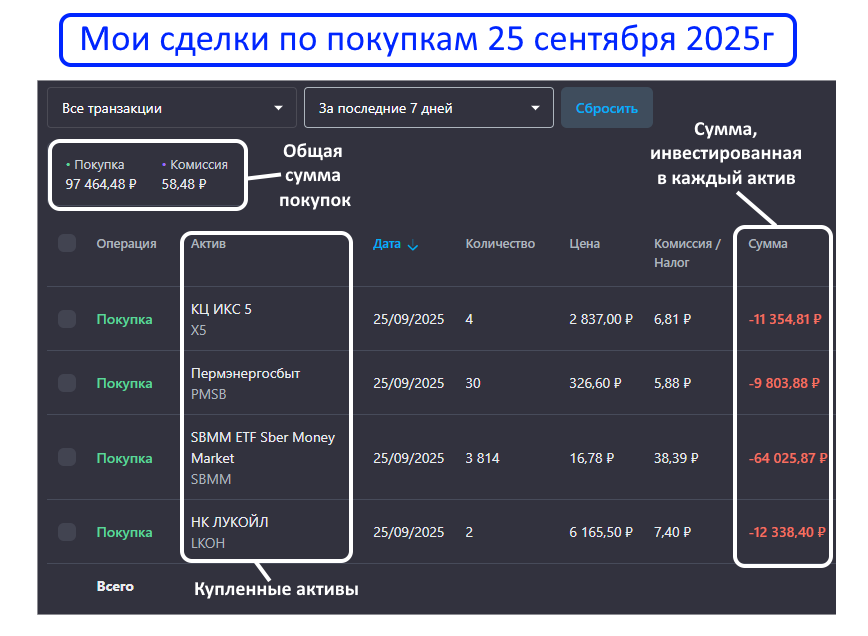868x636 pixels.
Task: Expand the За последние 7 дней period dropdown
Action: [x=429, y=108]
